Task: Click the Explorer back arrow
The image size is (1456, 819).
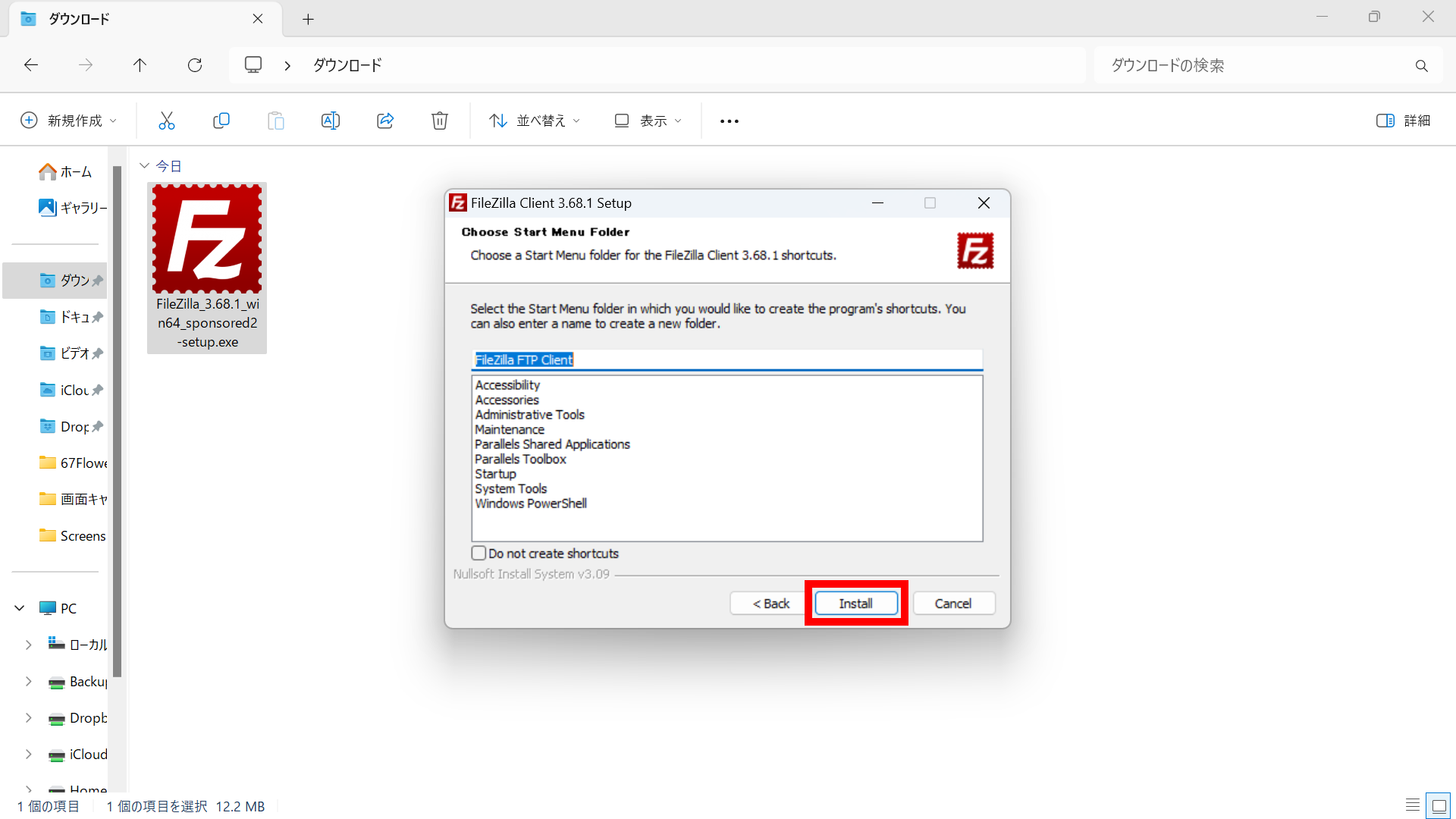Action: (31, 65)
